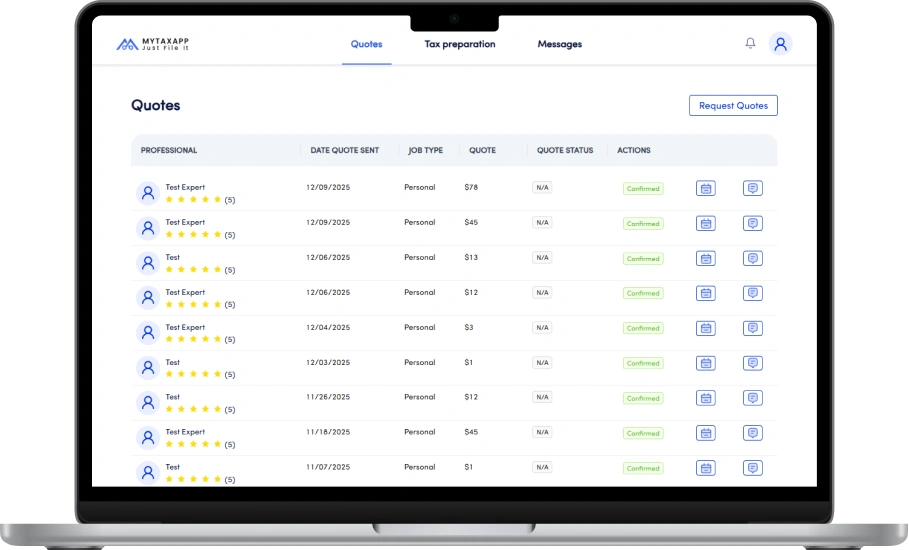Click the avatar of the 12/03/2025 professional
The width and height of the screenshot is (909, 550).
tap(148, 368)
